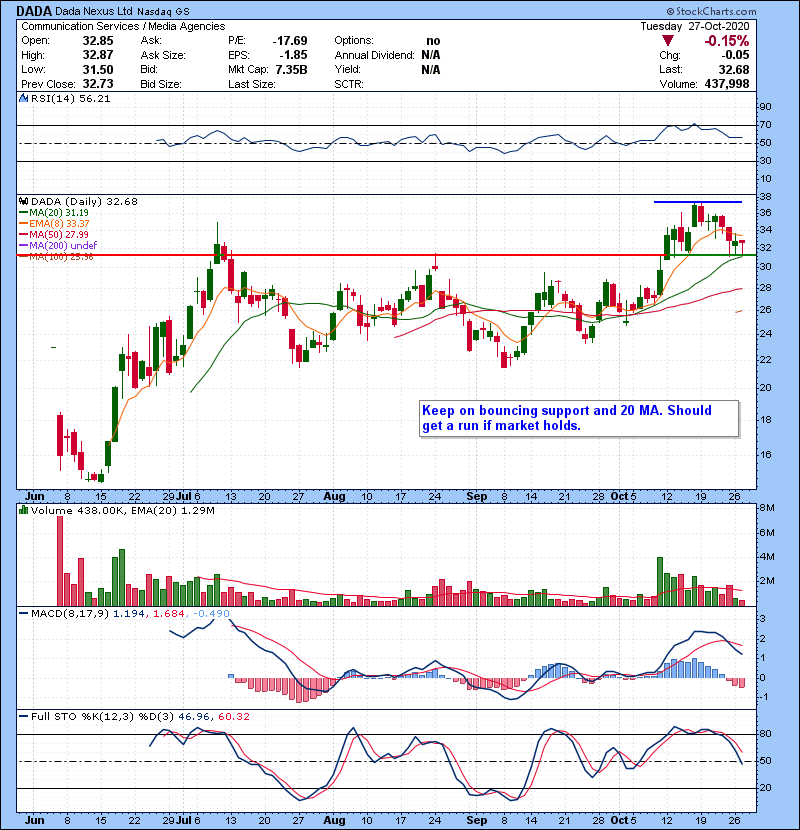Click the -0.15% percent change figure
This screenshot has height=830, width=800.
[x=726, y=41]
